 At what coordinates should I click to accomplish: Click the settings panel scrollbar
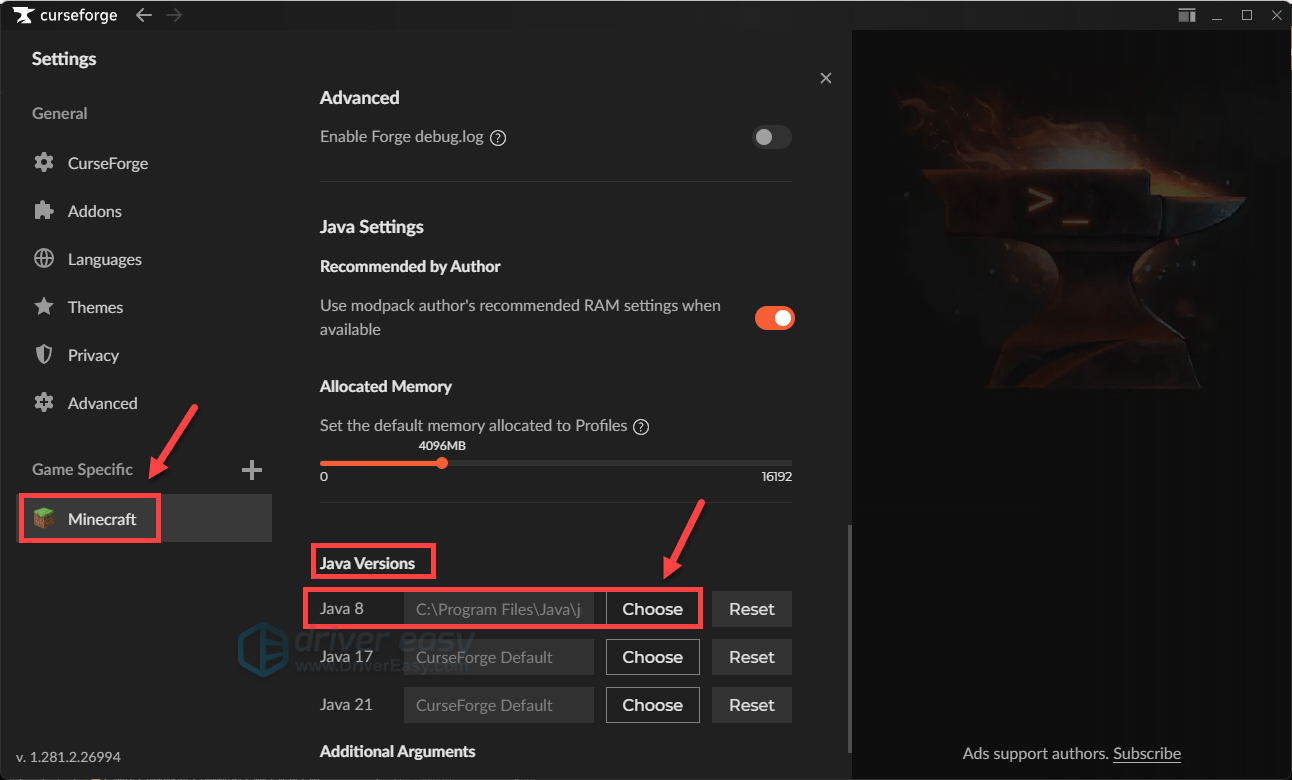point(849,638)
